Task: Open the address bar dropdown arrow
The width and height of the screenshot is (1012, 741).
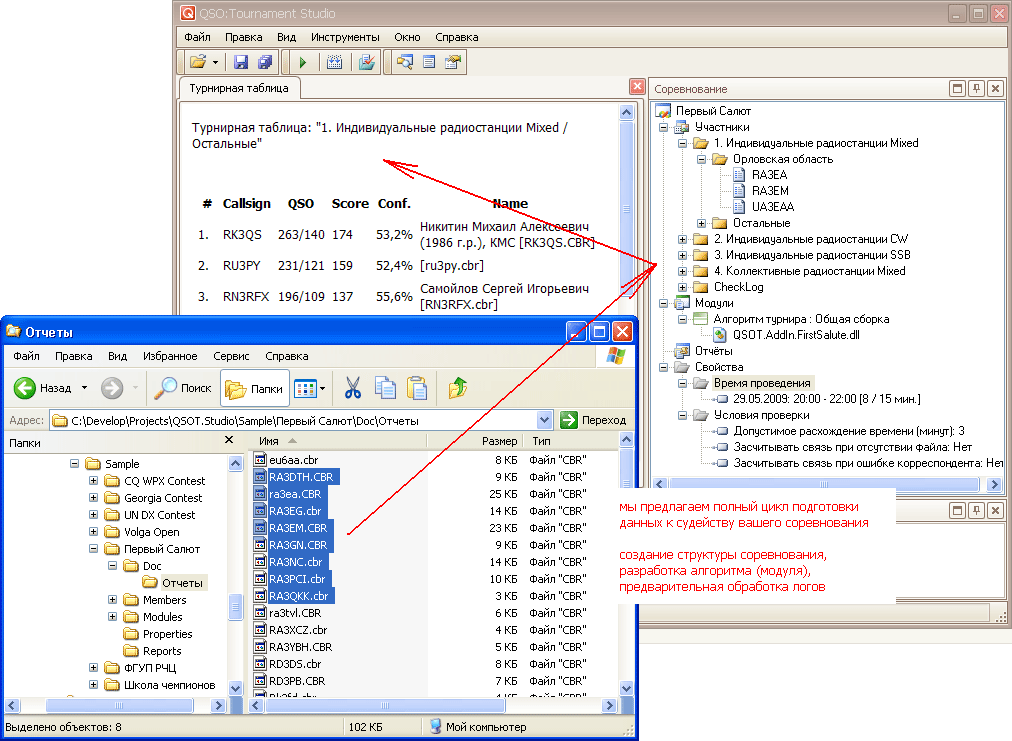Action: click(545, 420)
